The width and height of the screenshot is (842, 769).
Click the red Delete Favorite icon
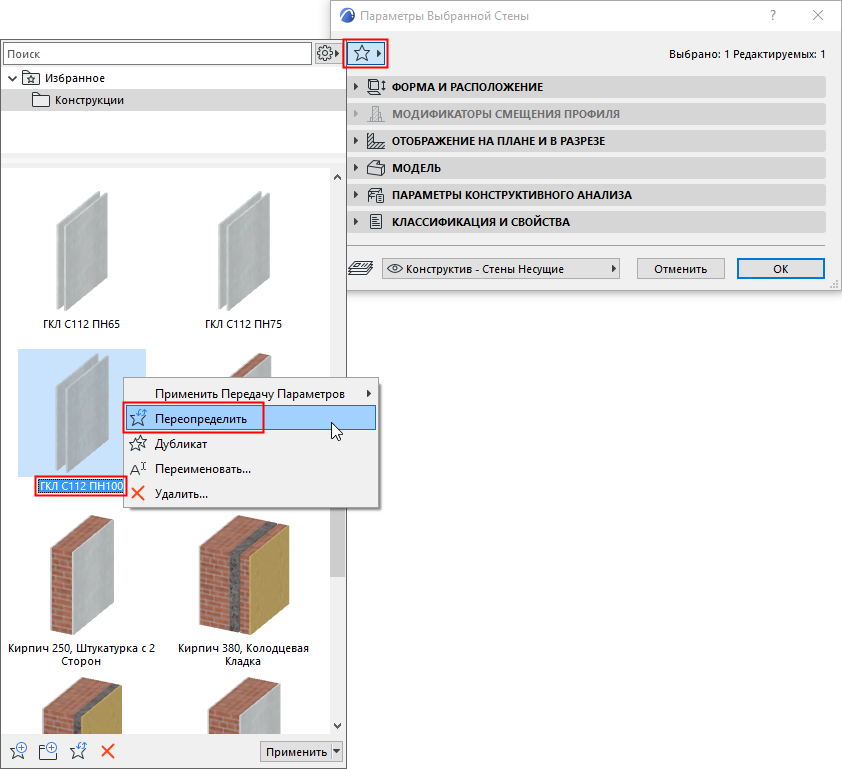[x=108, y=749]
